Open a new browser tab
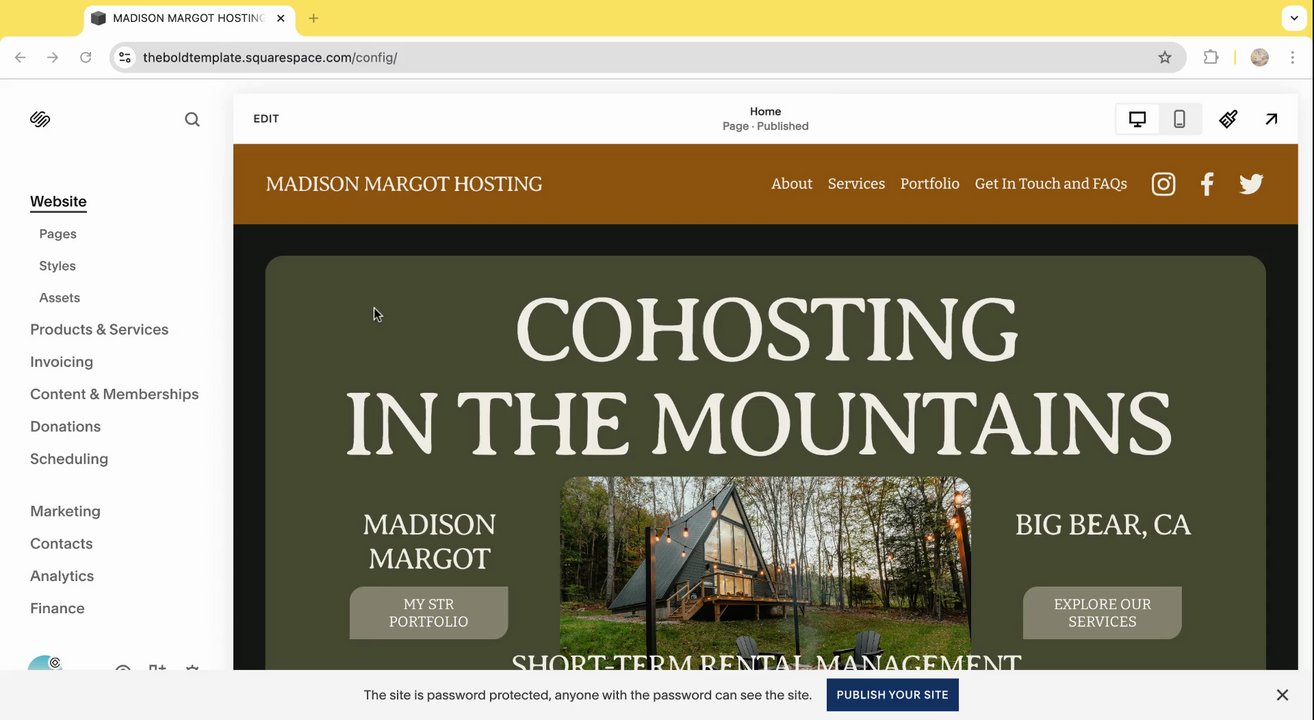This screenshot has height=720, width=1314. [x=314, y=18]
